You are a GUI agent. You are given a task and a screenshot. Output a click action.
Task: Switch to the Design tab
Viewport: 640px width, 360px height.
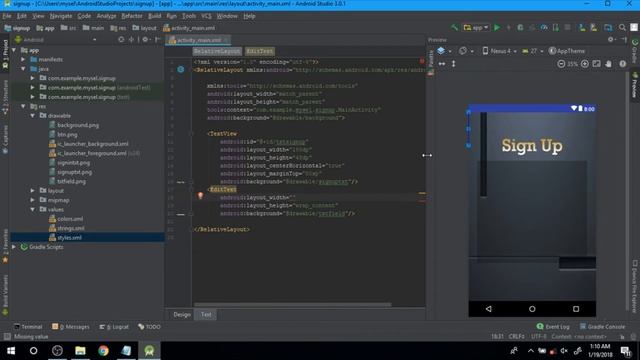coord(182,314)
